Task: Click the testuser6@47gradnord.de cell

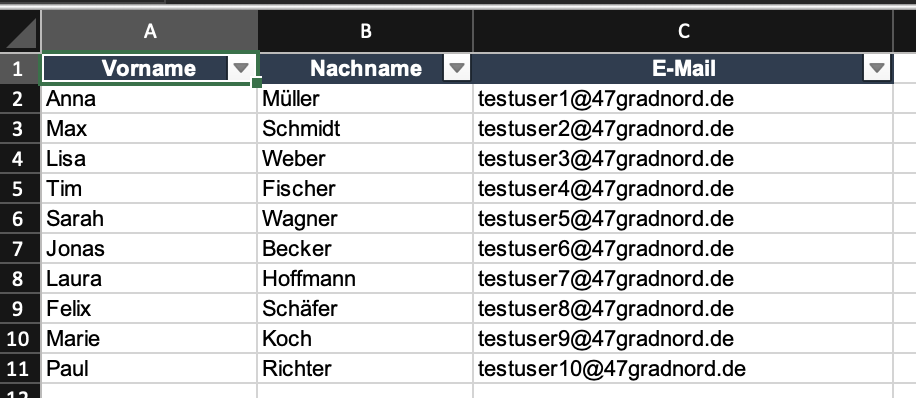Action: pyautogui.click(x=683, y=249)
